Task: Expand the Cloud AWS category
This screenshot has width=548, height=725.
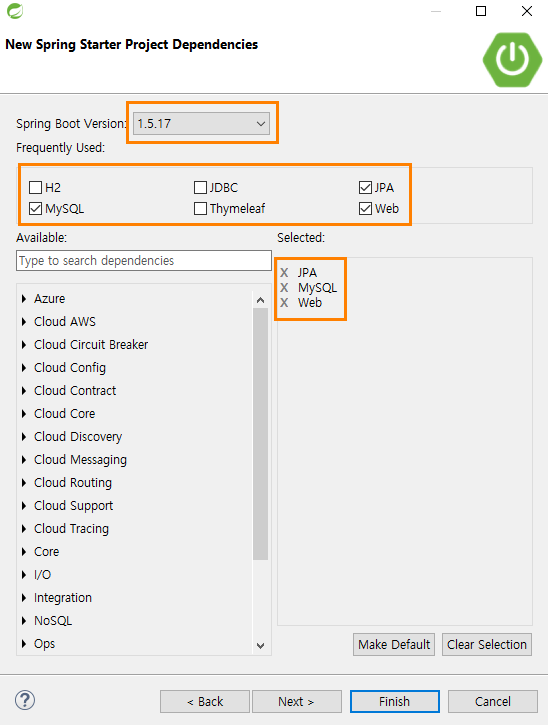Action: (24, 322)
